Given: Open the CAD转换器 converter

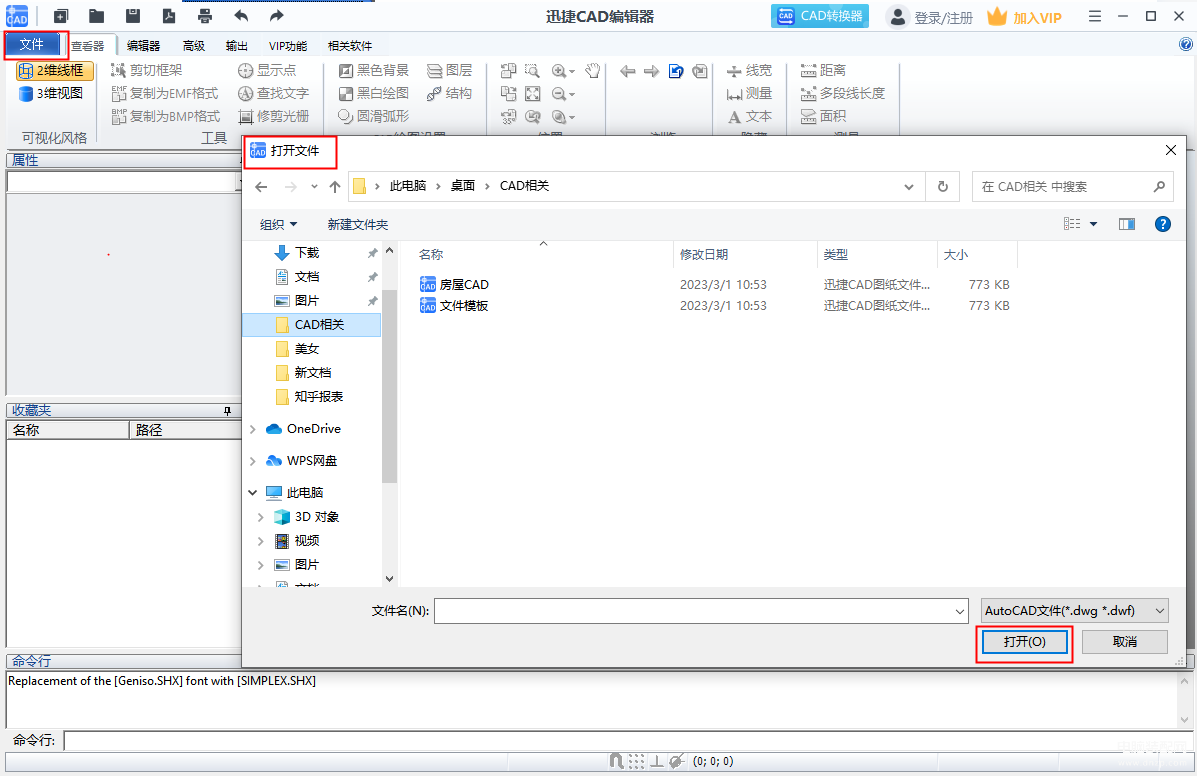Looking at the screenshot, I should tap(820, 16).
